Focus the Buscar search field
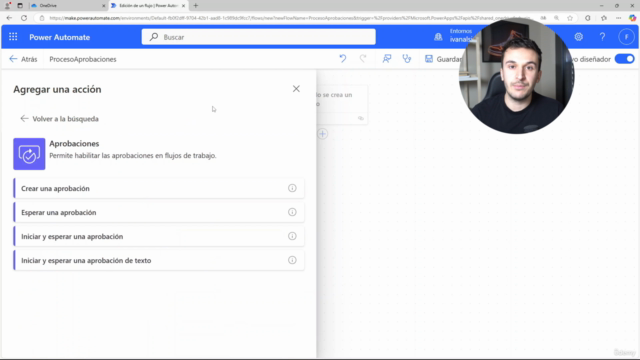 click(x=258, y=37)
